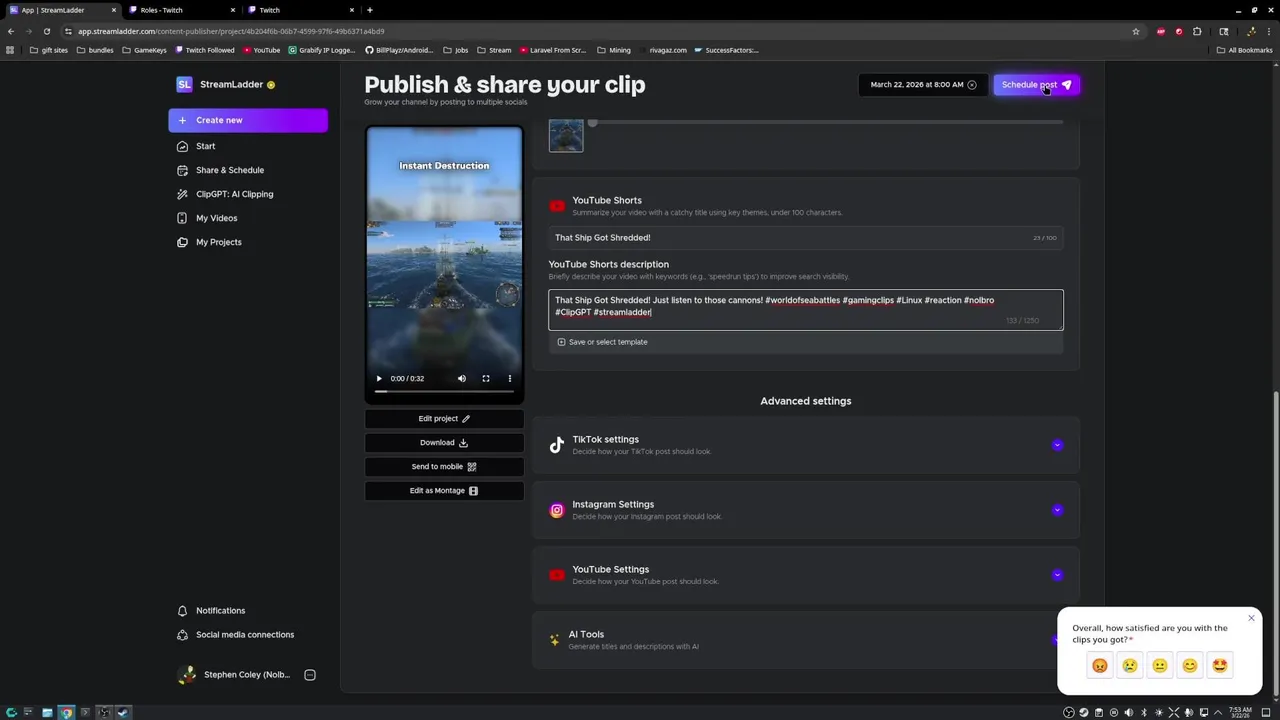
Task: Click the Send to mobile button
Action: (x=444, y=467)
